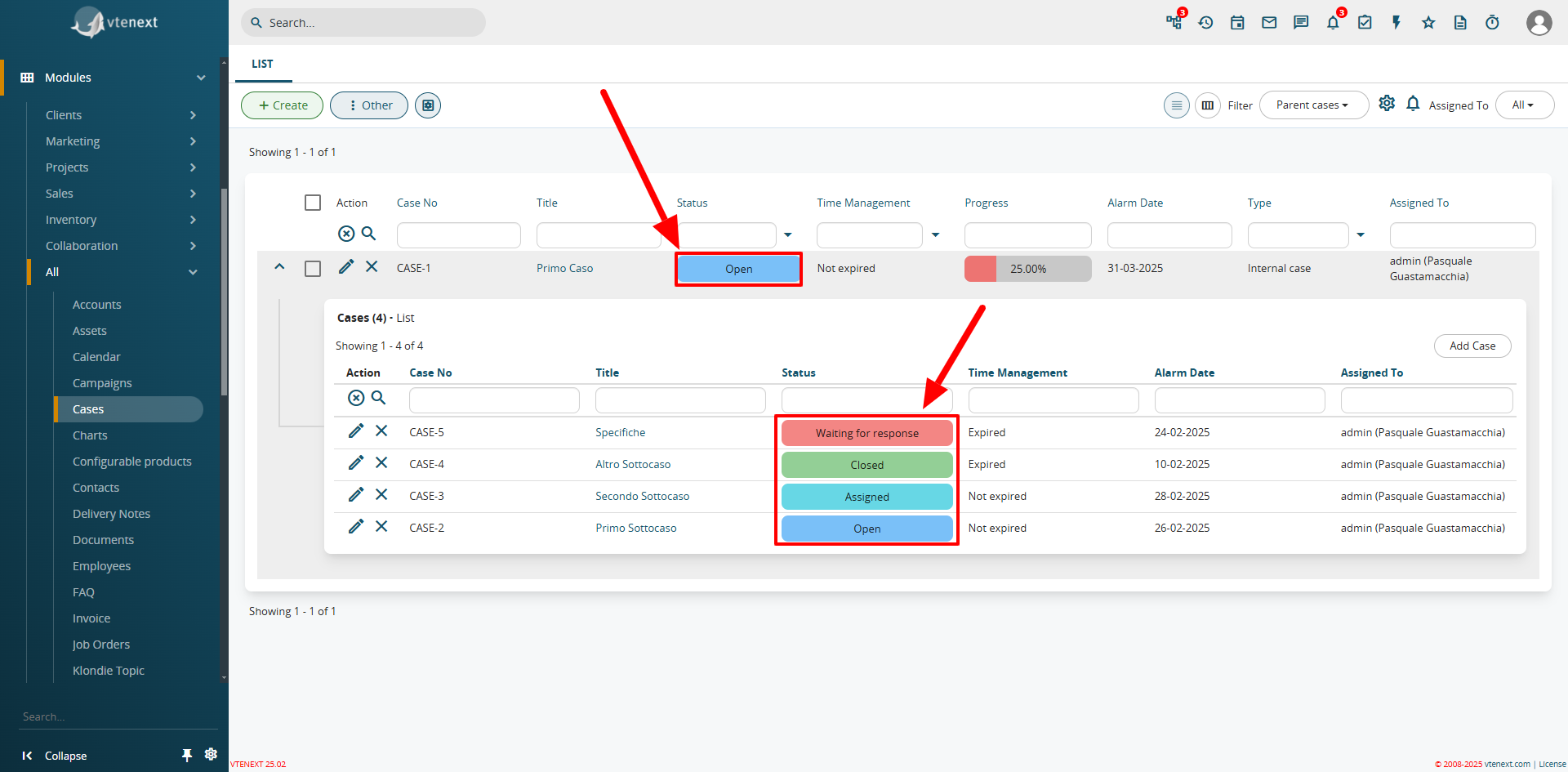Open Calendar in the sidebar
Screen dimensions: 1568x772
point(96,357)
